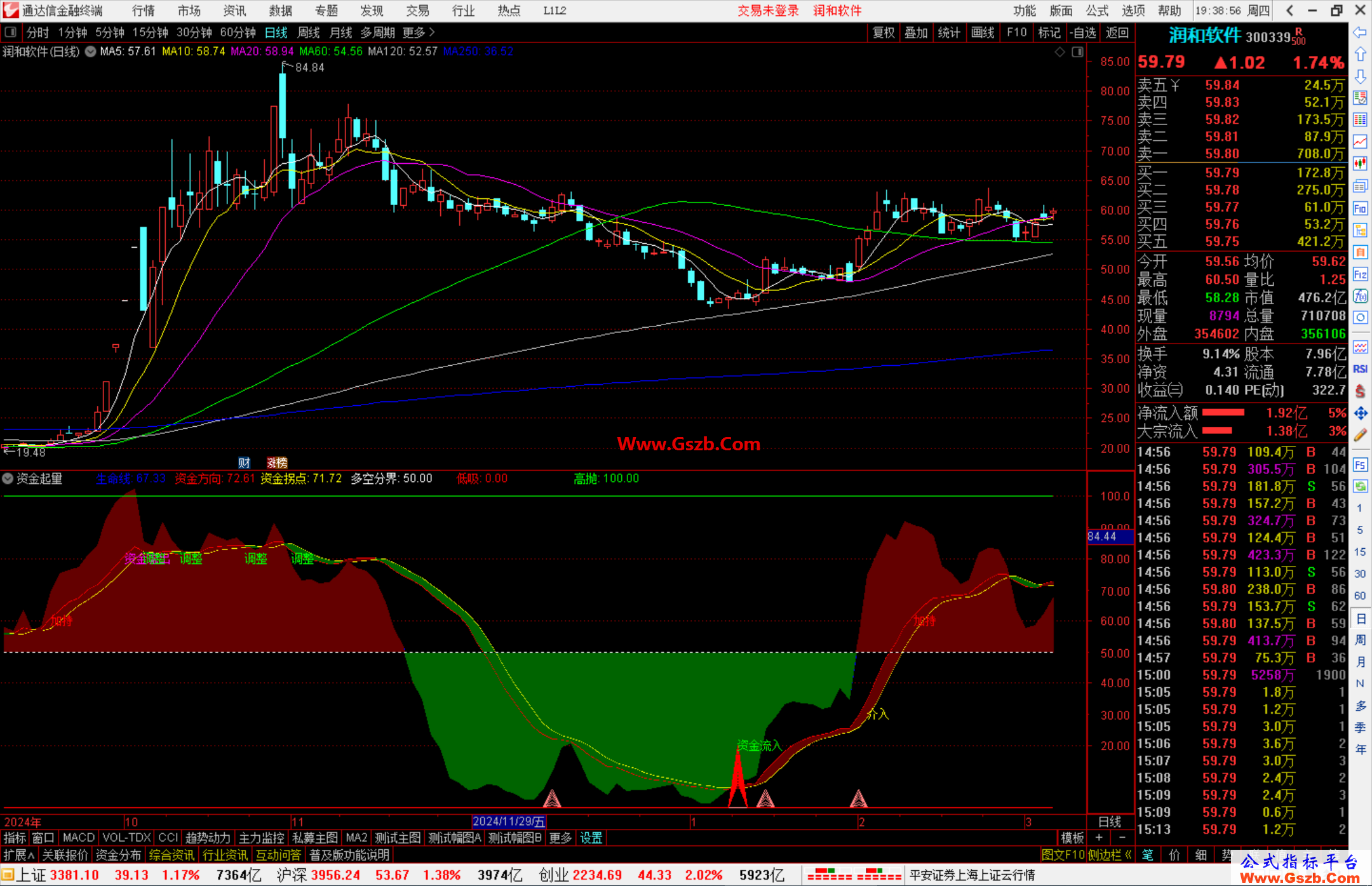Open the 公式 menu
This screenshot has height=886, width=1372.
tap(1097, 10)
